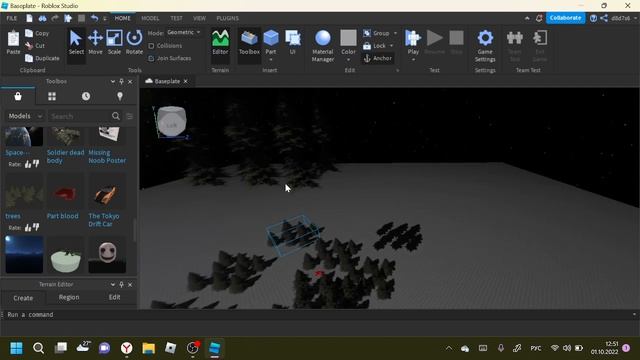Viewport: 640px width, 360px height.
Task: Open Terrain Editor Edit tab
Action: coord(114,298)
